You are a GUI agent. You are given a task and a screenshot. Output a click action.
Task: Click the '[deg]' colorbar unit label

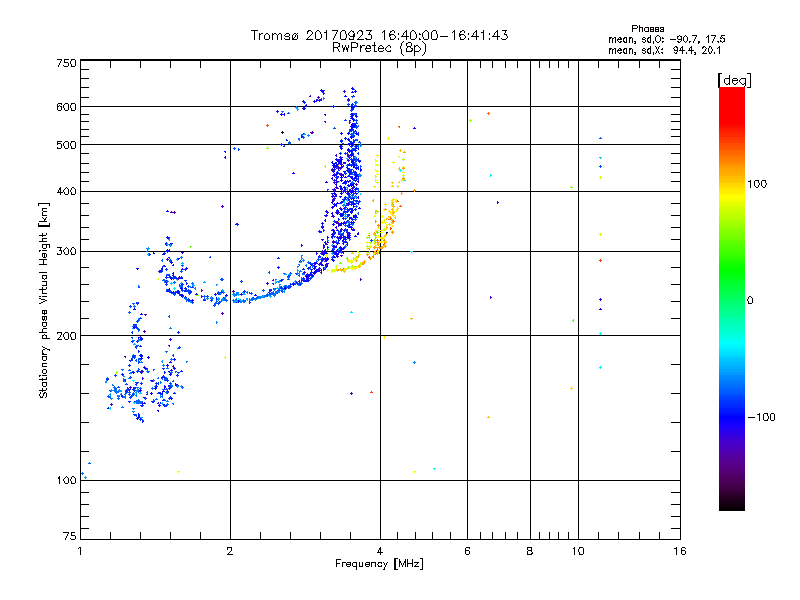click(734, 80)
